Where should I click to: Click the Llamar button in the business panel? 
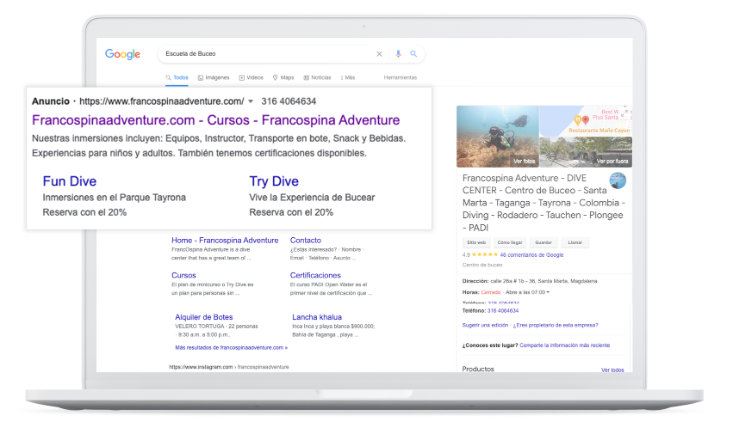click(575, 242)
